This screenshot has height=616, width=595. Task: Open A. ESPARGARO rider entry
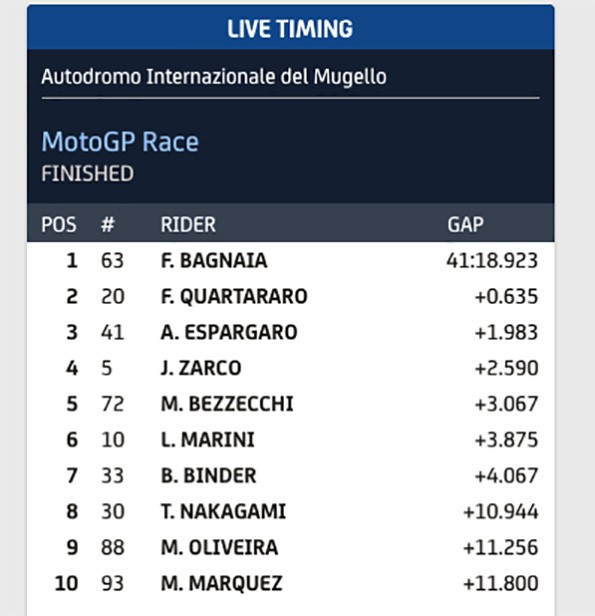pyautogui.click(x=229, y=332)
